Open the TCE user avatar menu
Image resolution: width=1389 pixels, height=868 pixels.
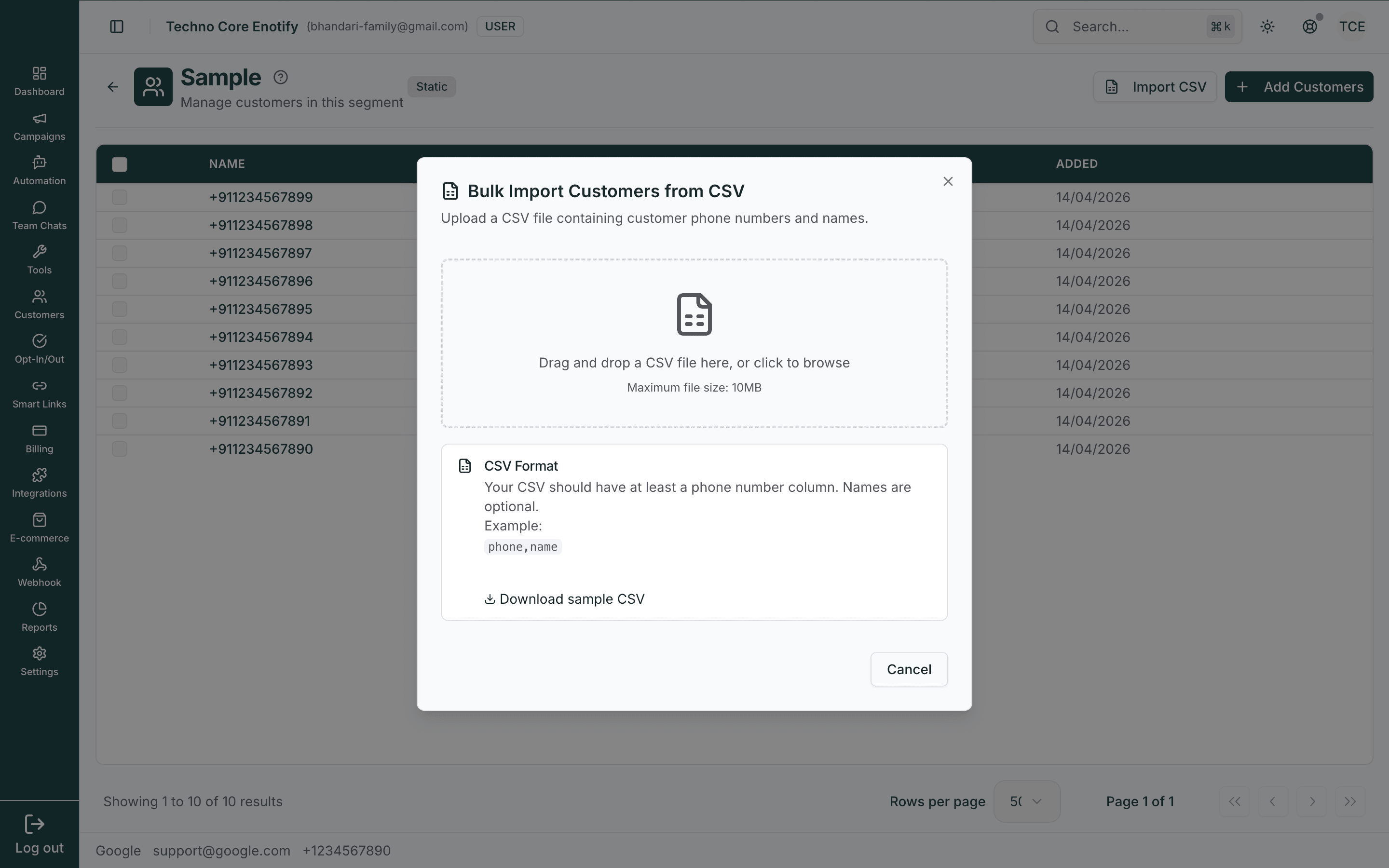(x=1352, y=27)
